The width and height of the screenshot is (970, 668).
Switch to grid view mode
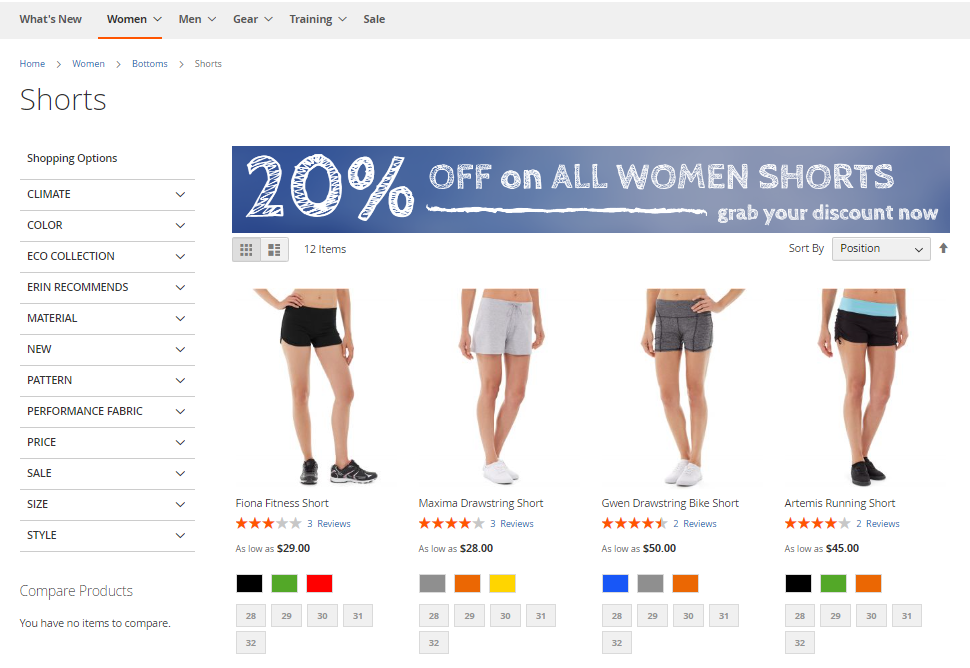coord(246,249)
